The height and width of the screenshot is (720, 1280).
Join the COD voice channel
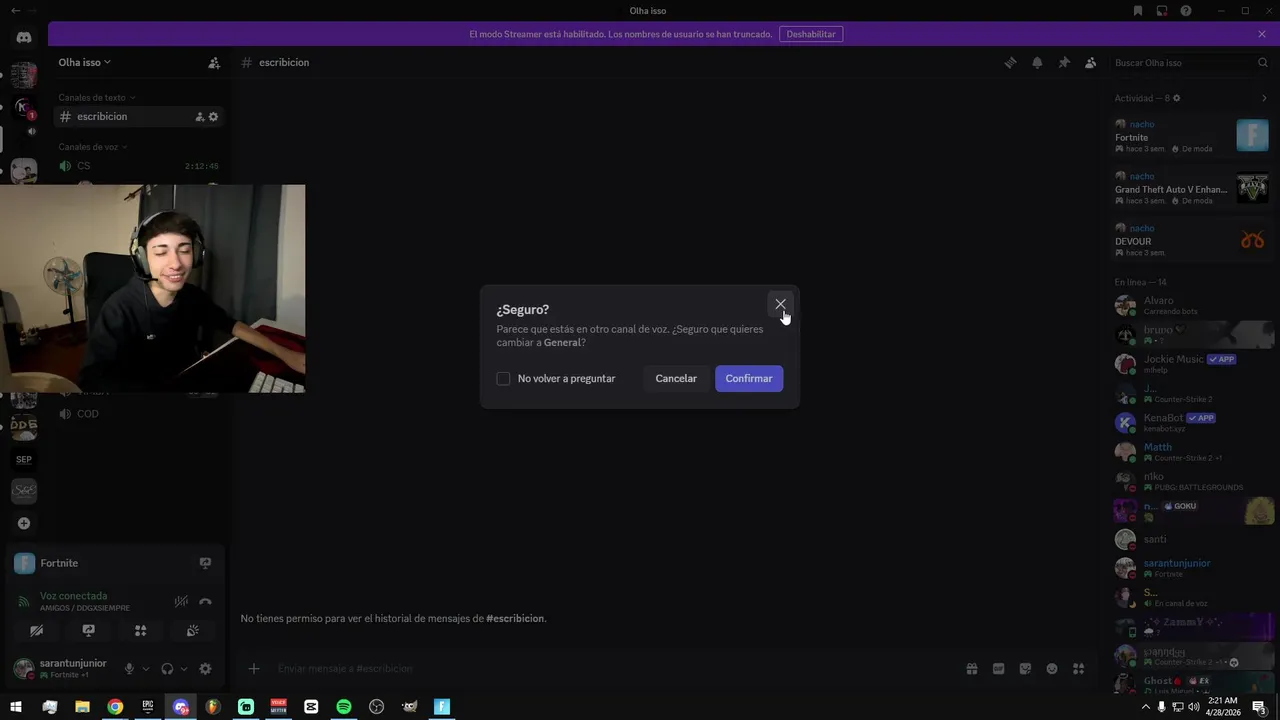138,414
